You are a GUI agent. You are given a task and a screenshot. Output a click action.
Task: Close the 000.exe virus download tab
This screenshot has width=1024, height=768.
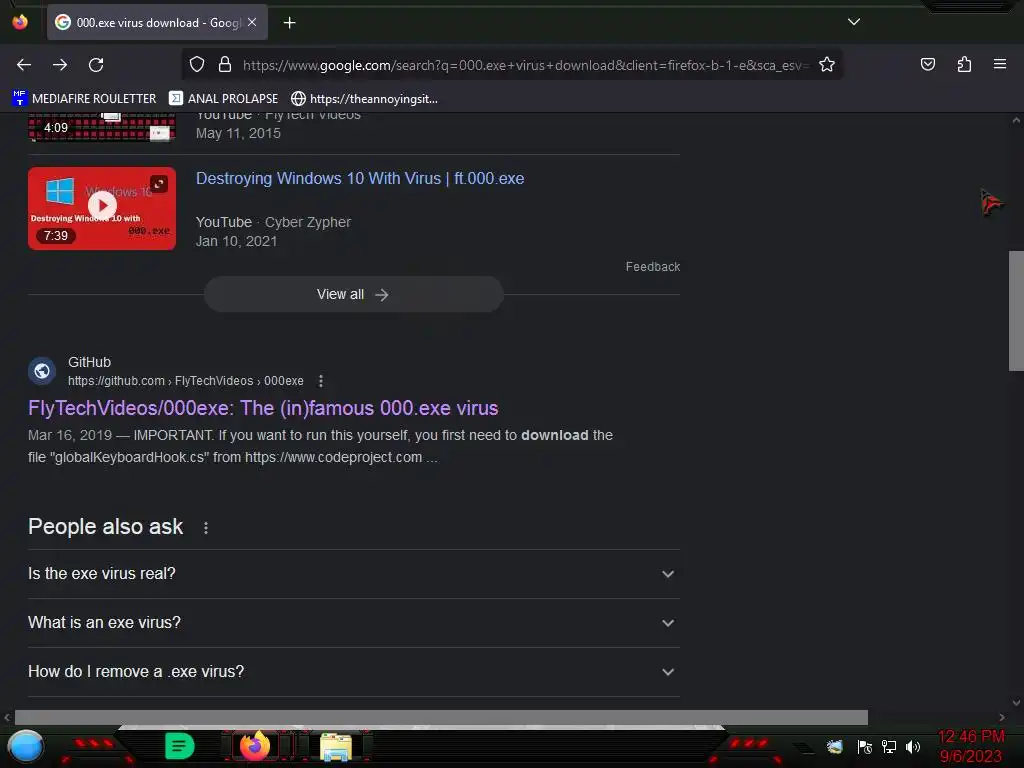point(252,22)
